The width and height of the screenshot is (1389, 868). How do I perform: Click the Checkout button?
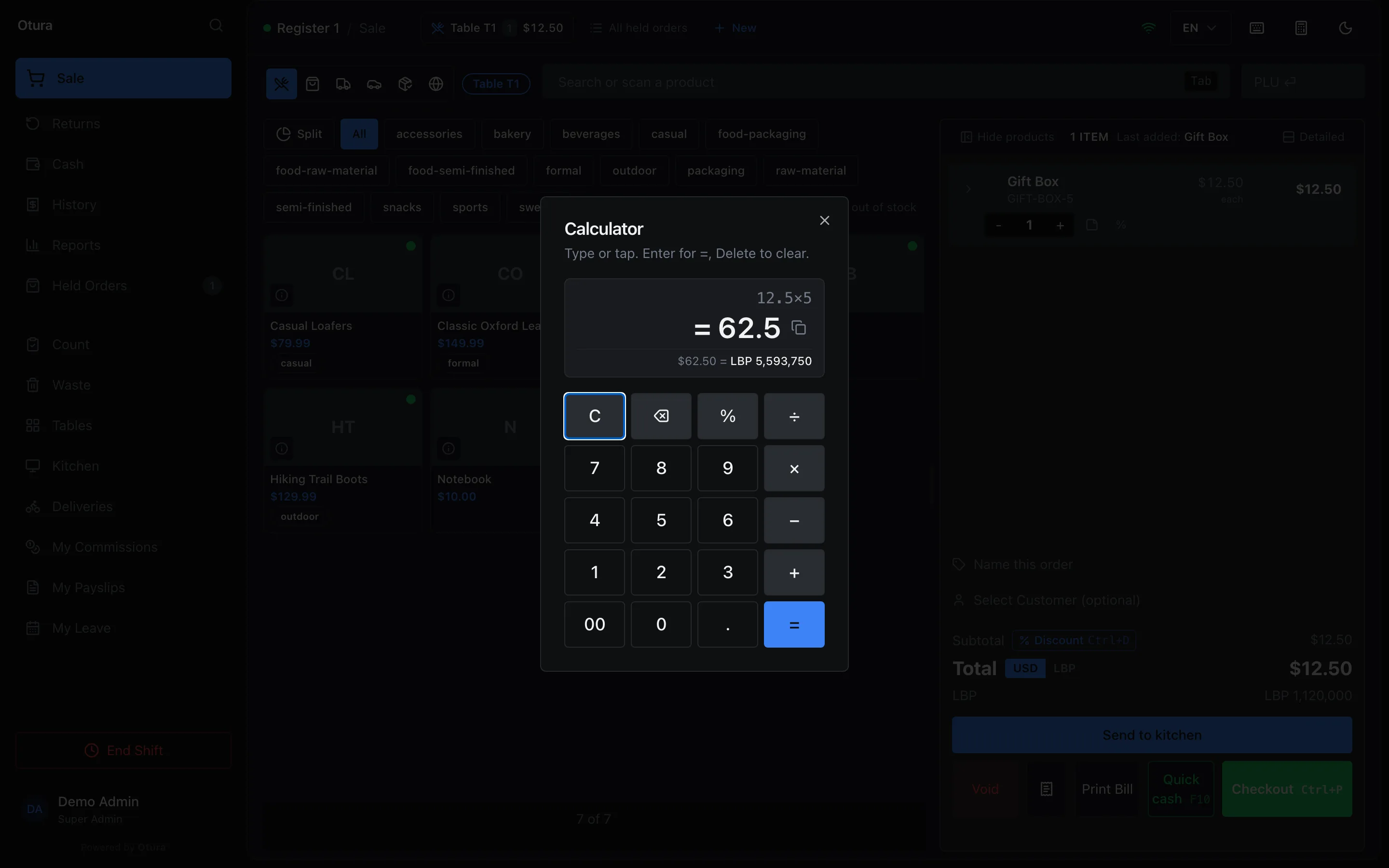[x=1287, y=789]
